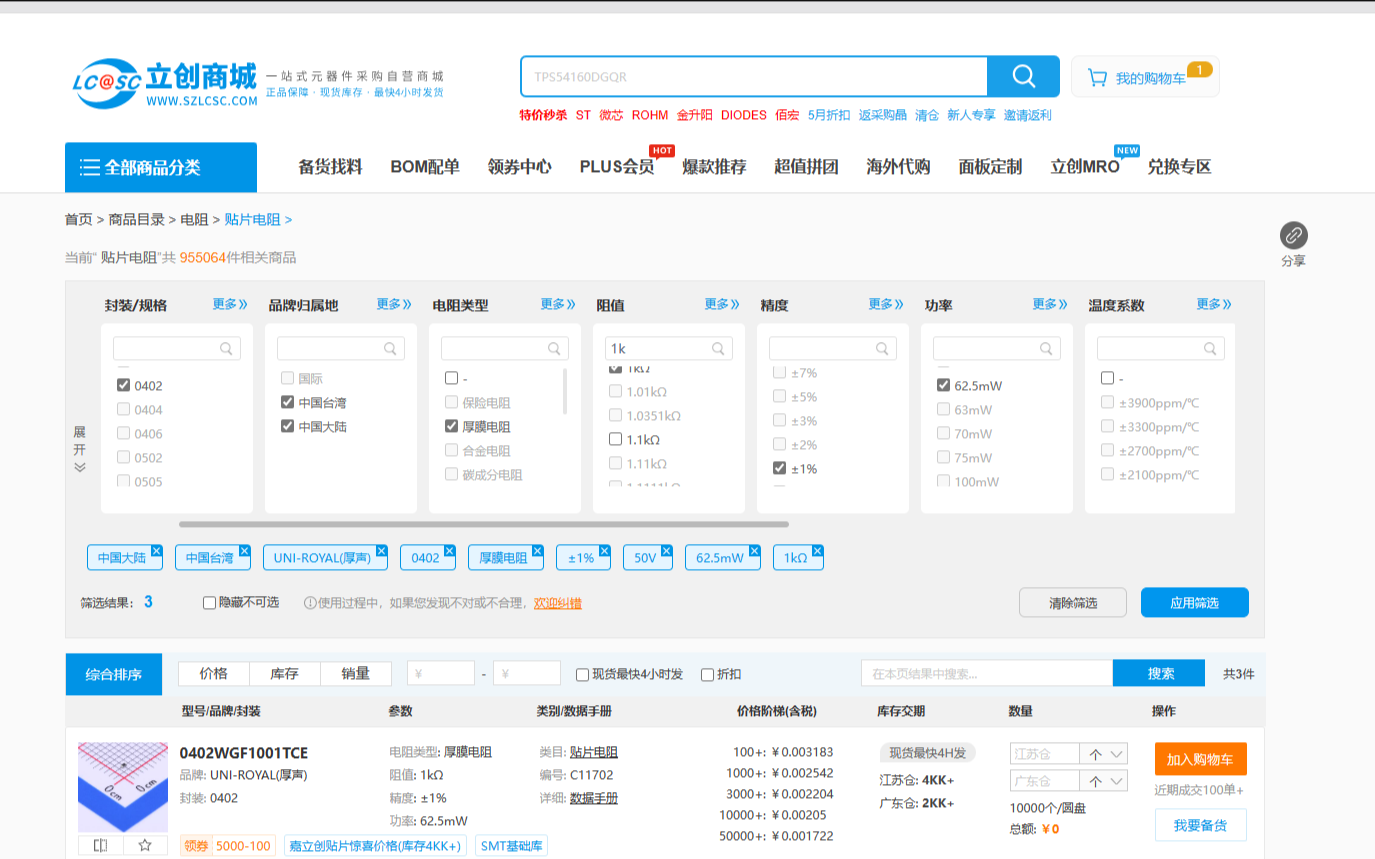Viewport: 1375px width, 859px height.
Task: Remove the 50V filter tag
Action: (666, 551)
